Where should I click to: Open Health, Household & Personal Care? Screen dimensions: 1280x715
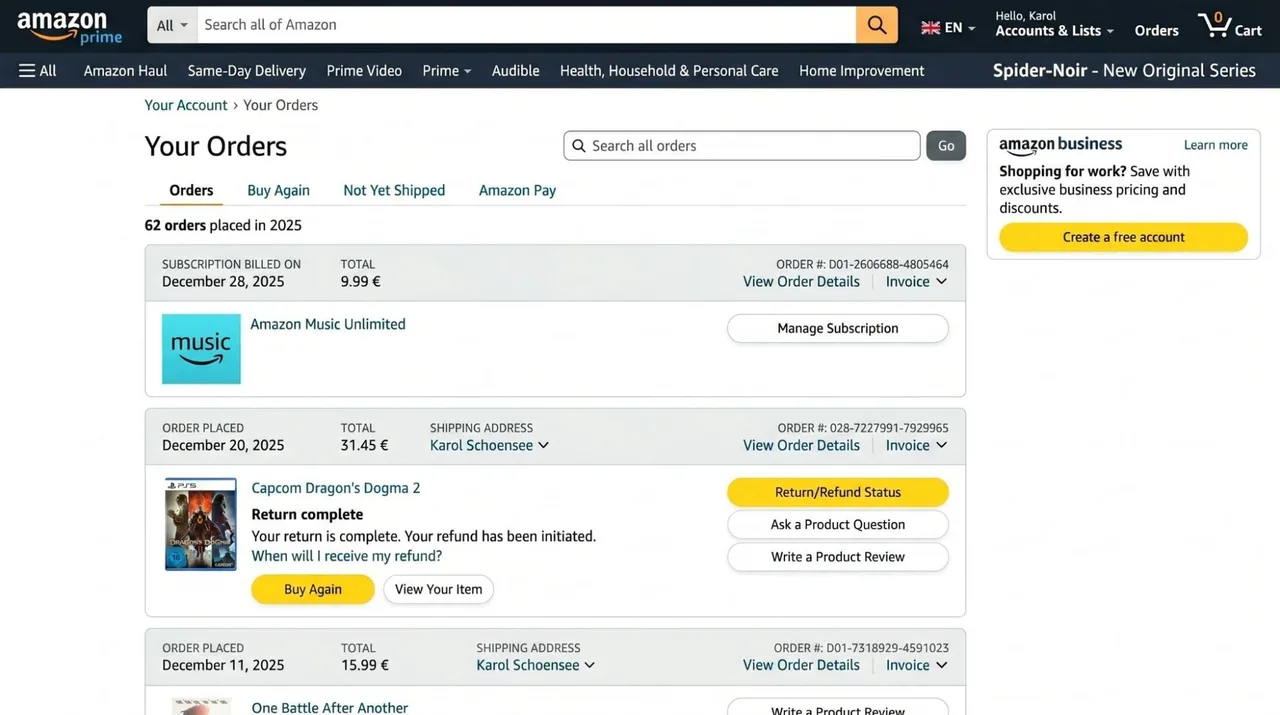coord(669,71)
